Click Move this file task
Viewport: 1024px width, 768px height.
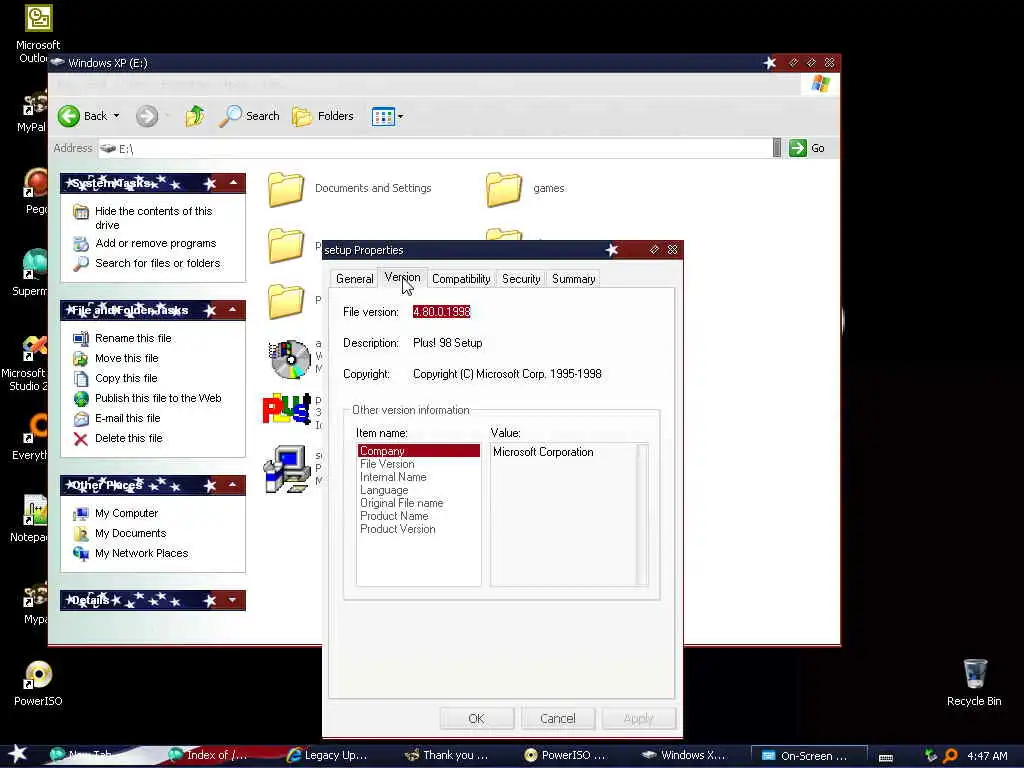pos(127,359)
